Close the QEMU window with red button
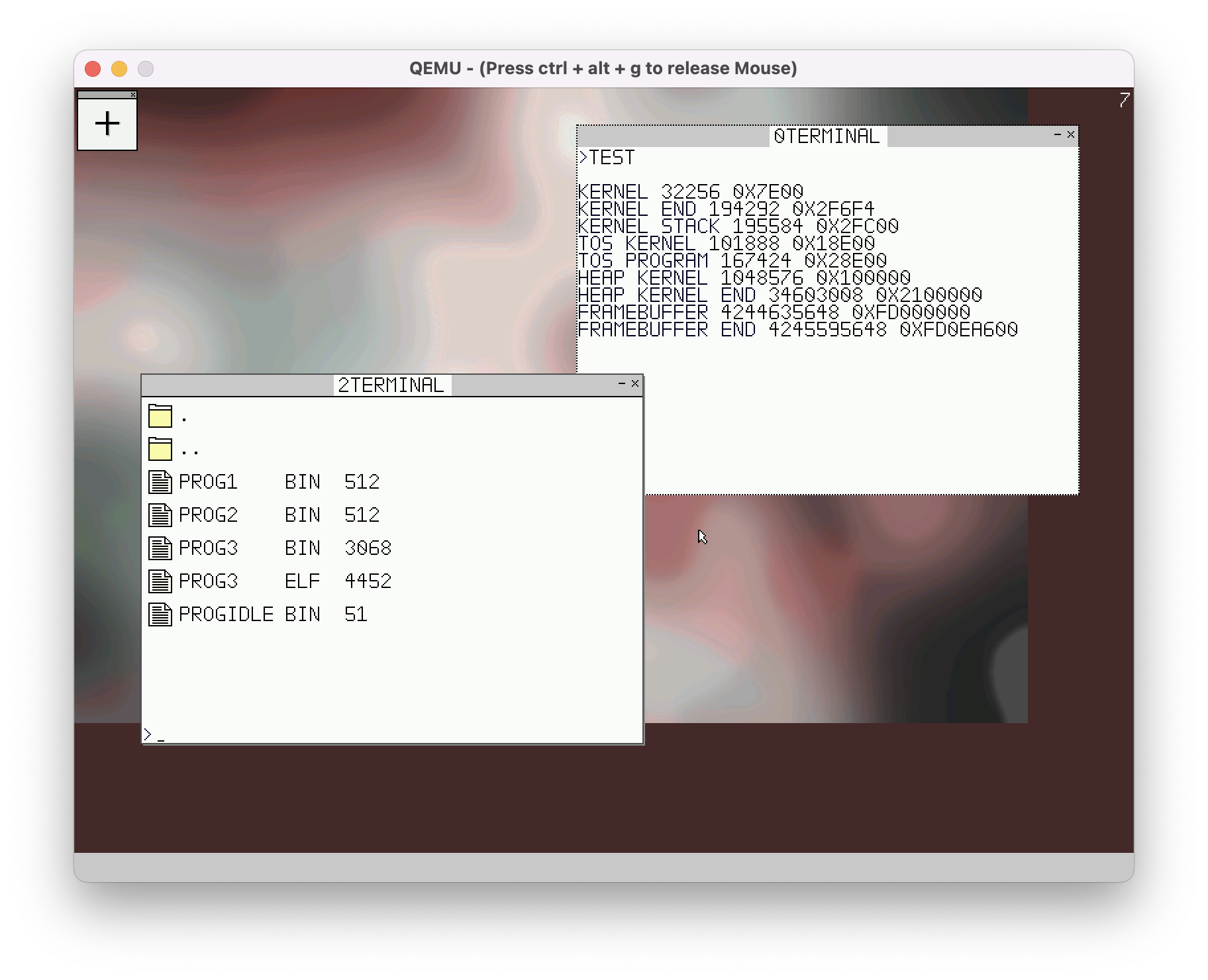The image size is (1208, 980). point(93,69)
